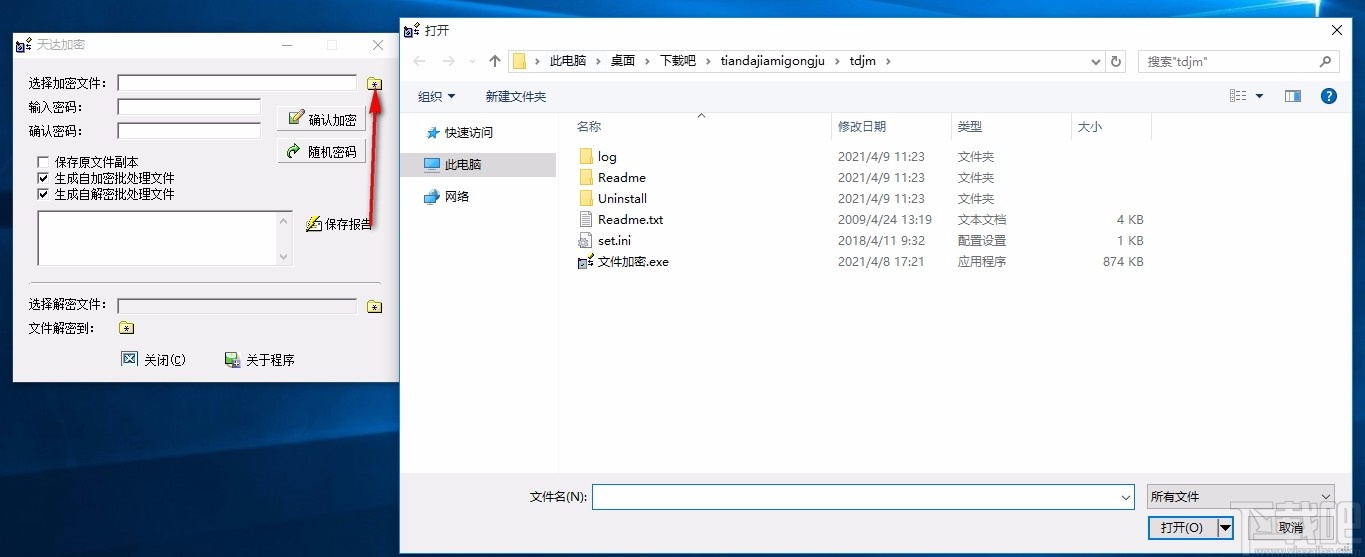Click 下载吧 in address bar breadcrumb
Screen dimensions: 1365x557
677,61
